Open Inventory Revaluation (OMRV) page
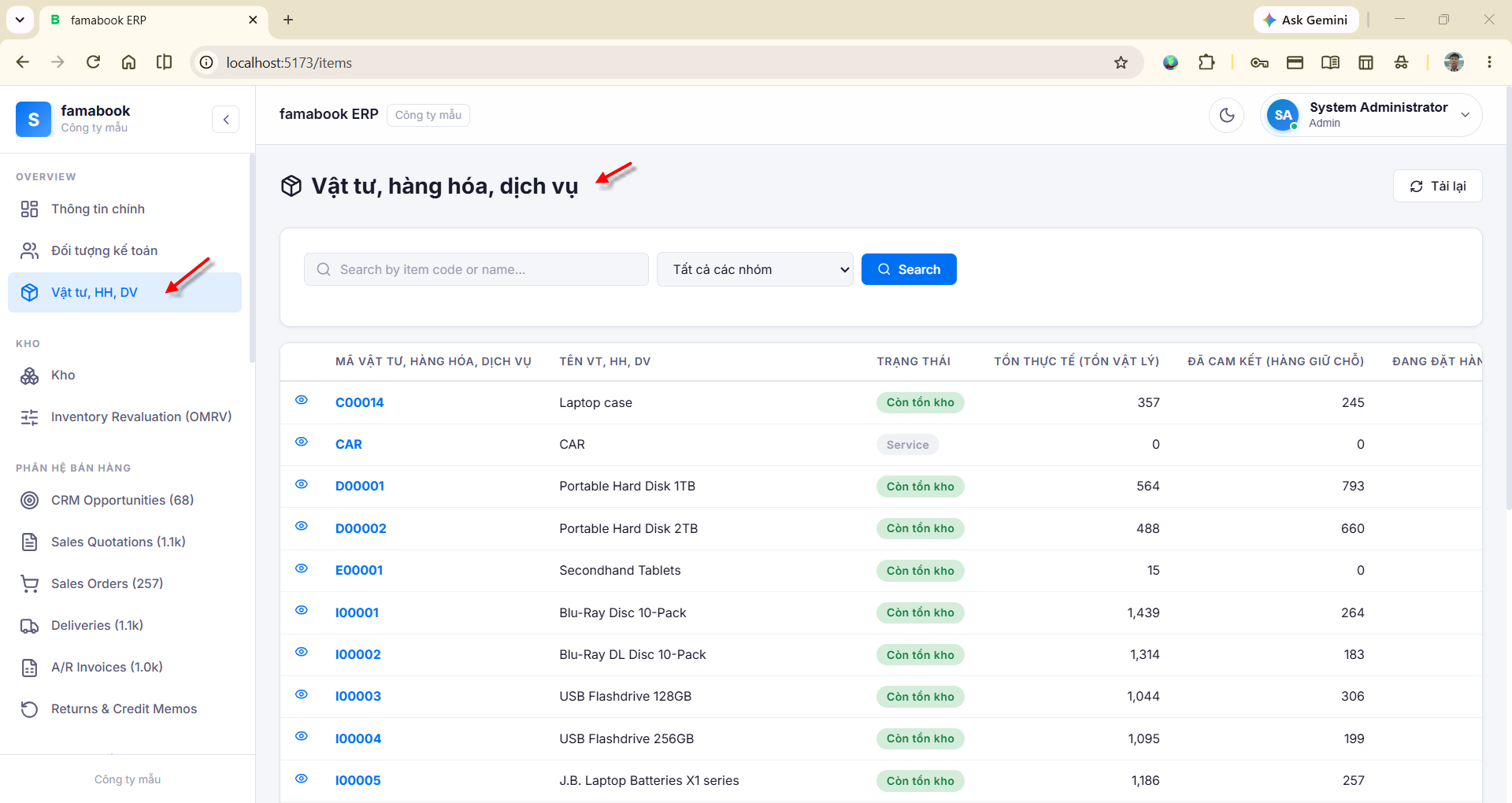This screenshot has height=803, width=1512. point(124,417)
